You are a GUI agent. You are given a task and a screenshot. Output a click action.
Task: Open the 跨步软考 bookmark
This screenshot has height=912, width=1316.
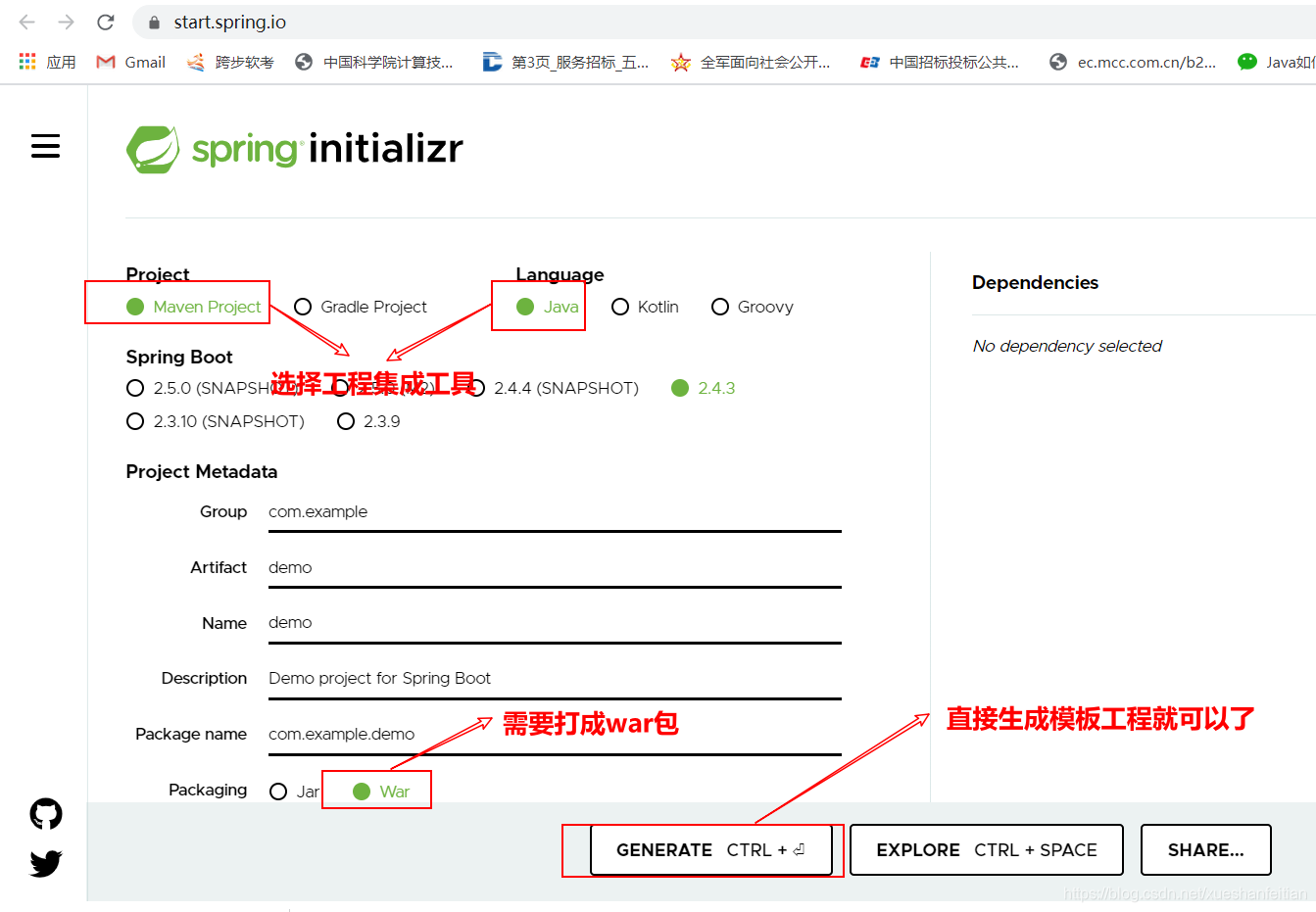230,62
